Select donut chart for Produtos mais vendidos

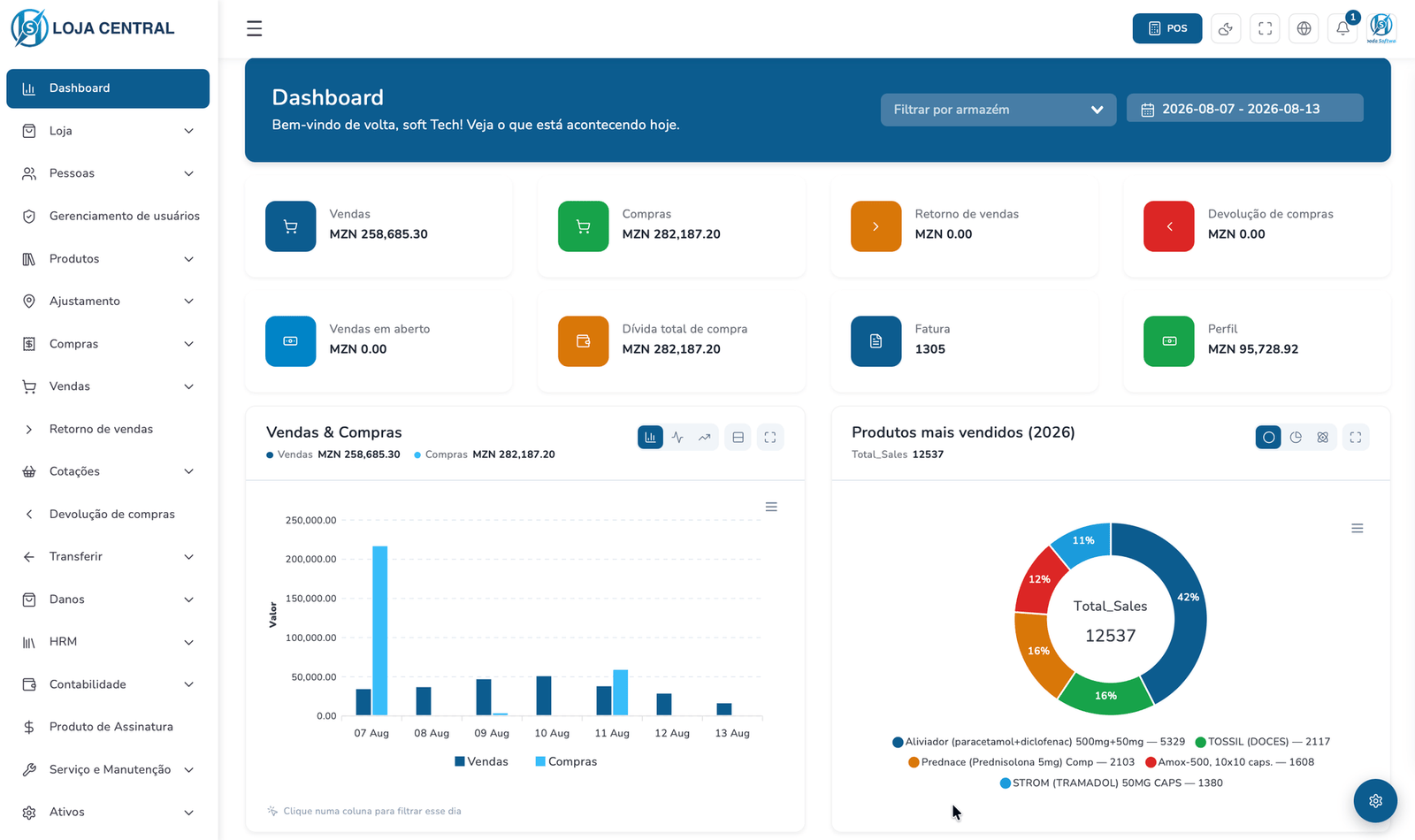[x=1268, y=437]
